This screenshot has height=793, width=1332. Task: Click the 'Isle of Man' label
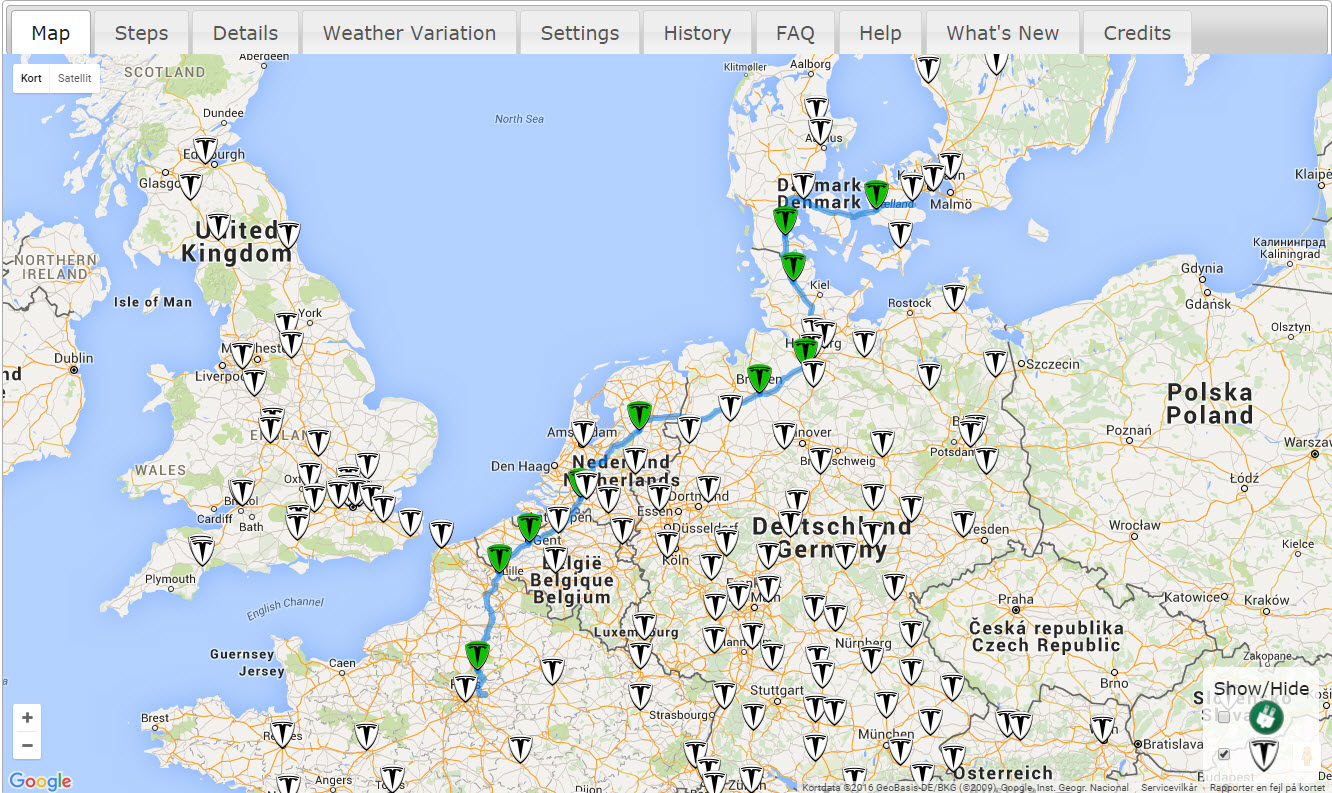153,302
